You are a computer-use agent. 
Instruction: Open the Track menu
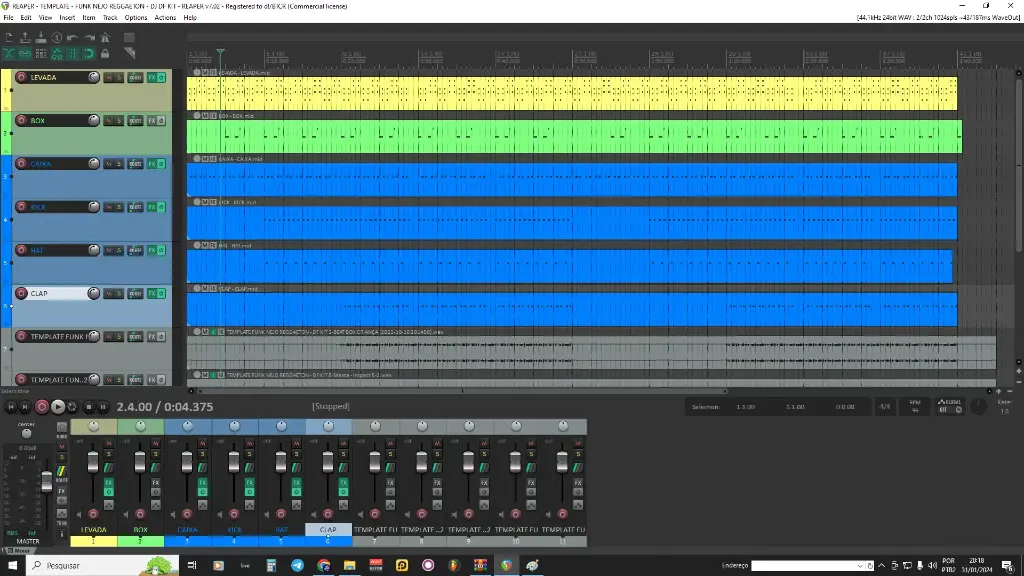pyautogui.click(x=110, y=18)
